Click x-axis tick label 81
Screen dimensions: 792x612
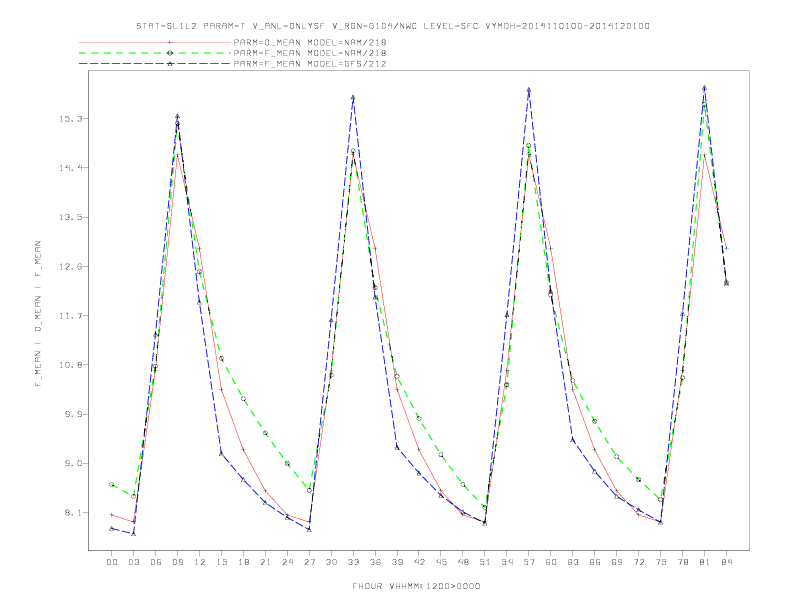pyautogui.click(x=705, y=562)
